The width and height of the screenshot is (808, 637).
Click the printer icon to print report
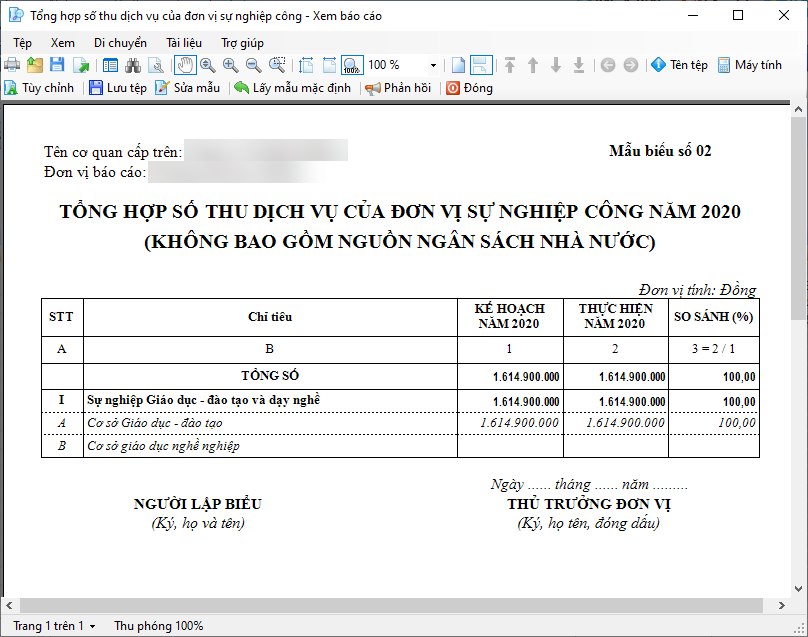pos(12,65)
